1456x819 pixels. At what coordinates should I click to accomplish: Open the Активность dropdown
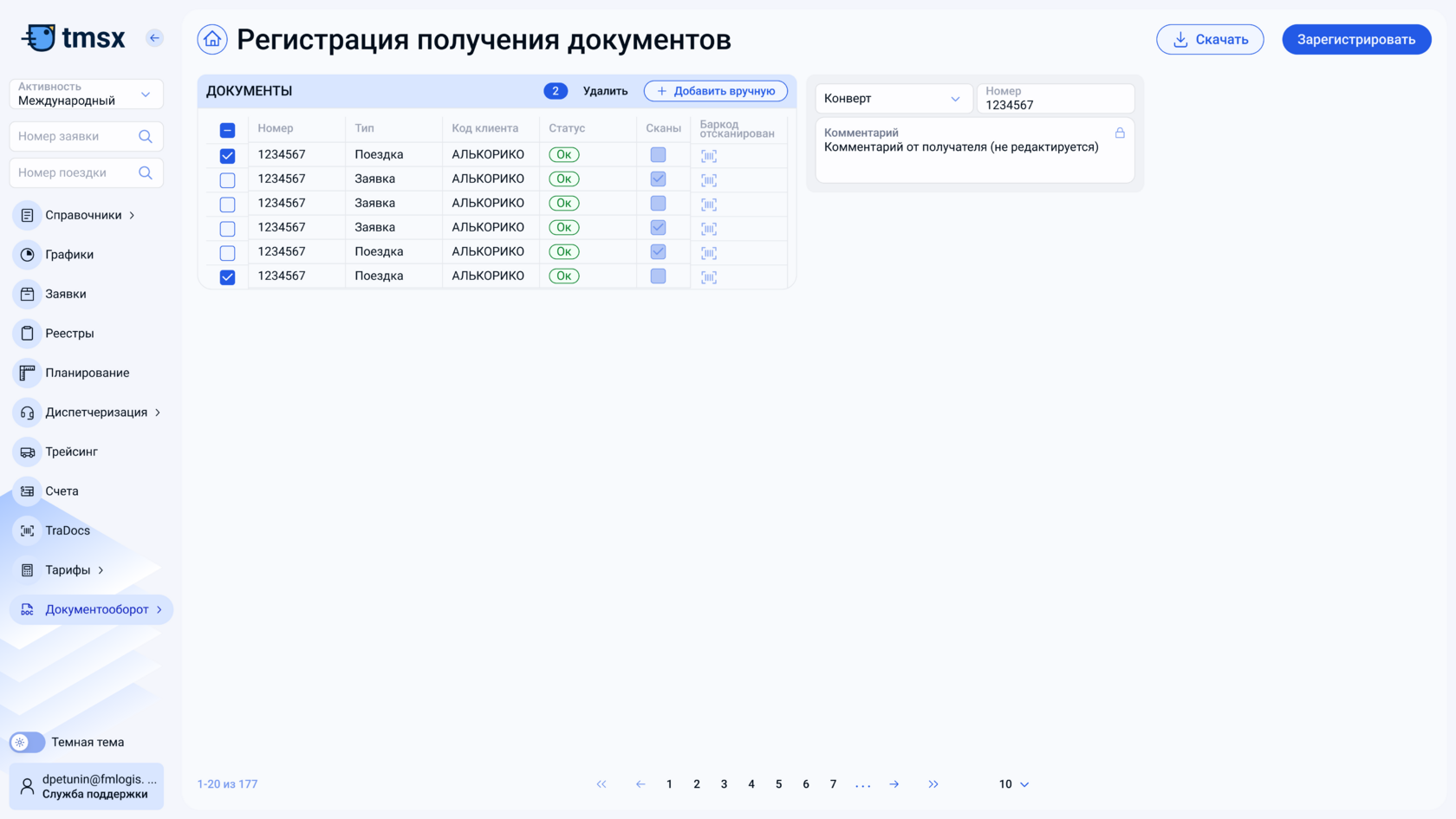(87, 94)
